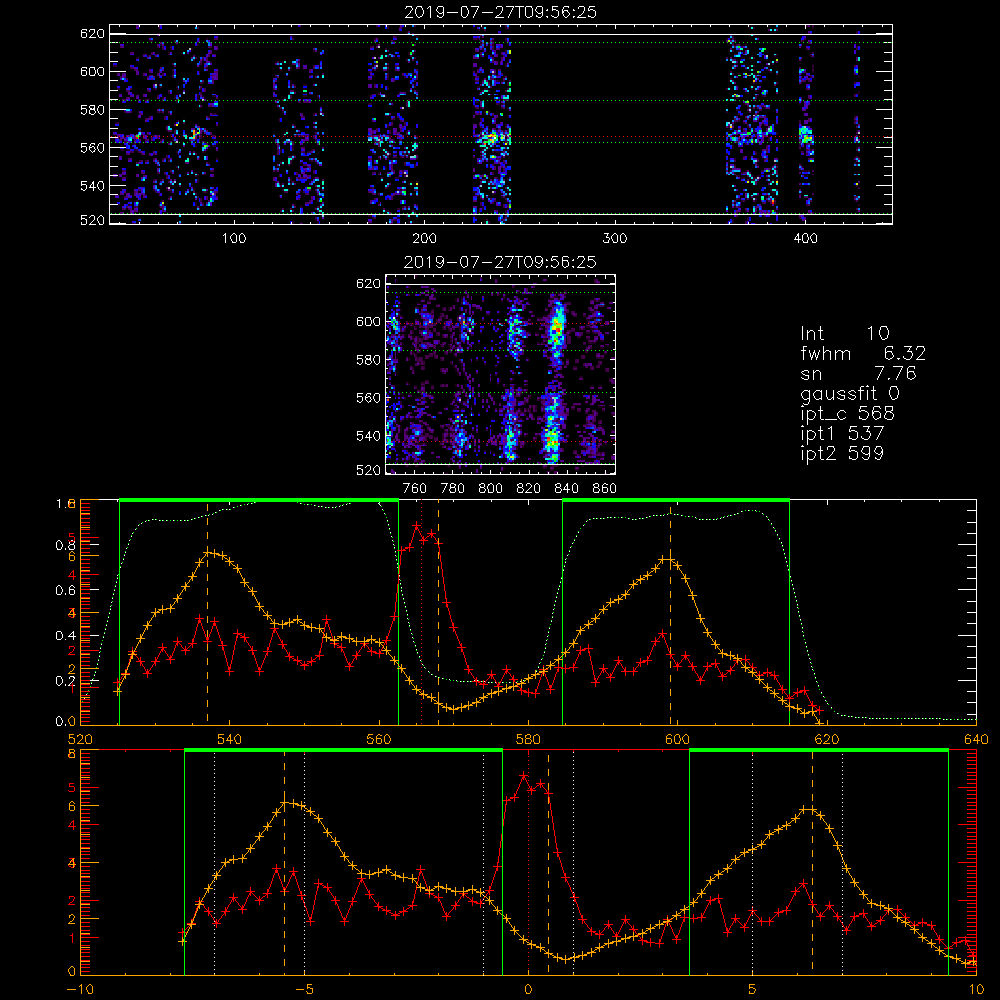Click x-axis label '400' on top spectrogram
The height and width of the screenshot is (1000, 1000).
click(x=805, y=239)
